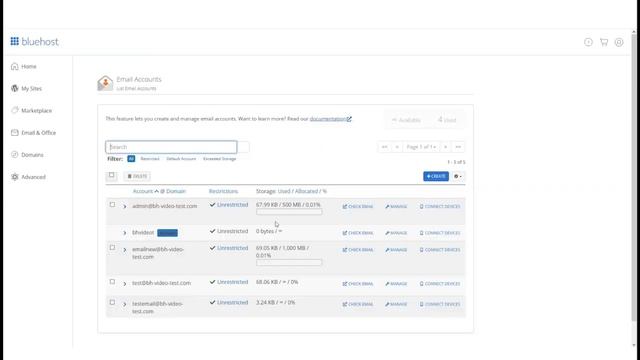
Task: Select the Exceeded Storage filter
Action: [x=220, y=159]
